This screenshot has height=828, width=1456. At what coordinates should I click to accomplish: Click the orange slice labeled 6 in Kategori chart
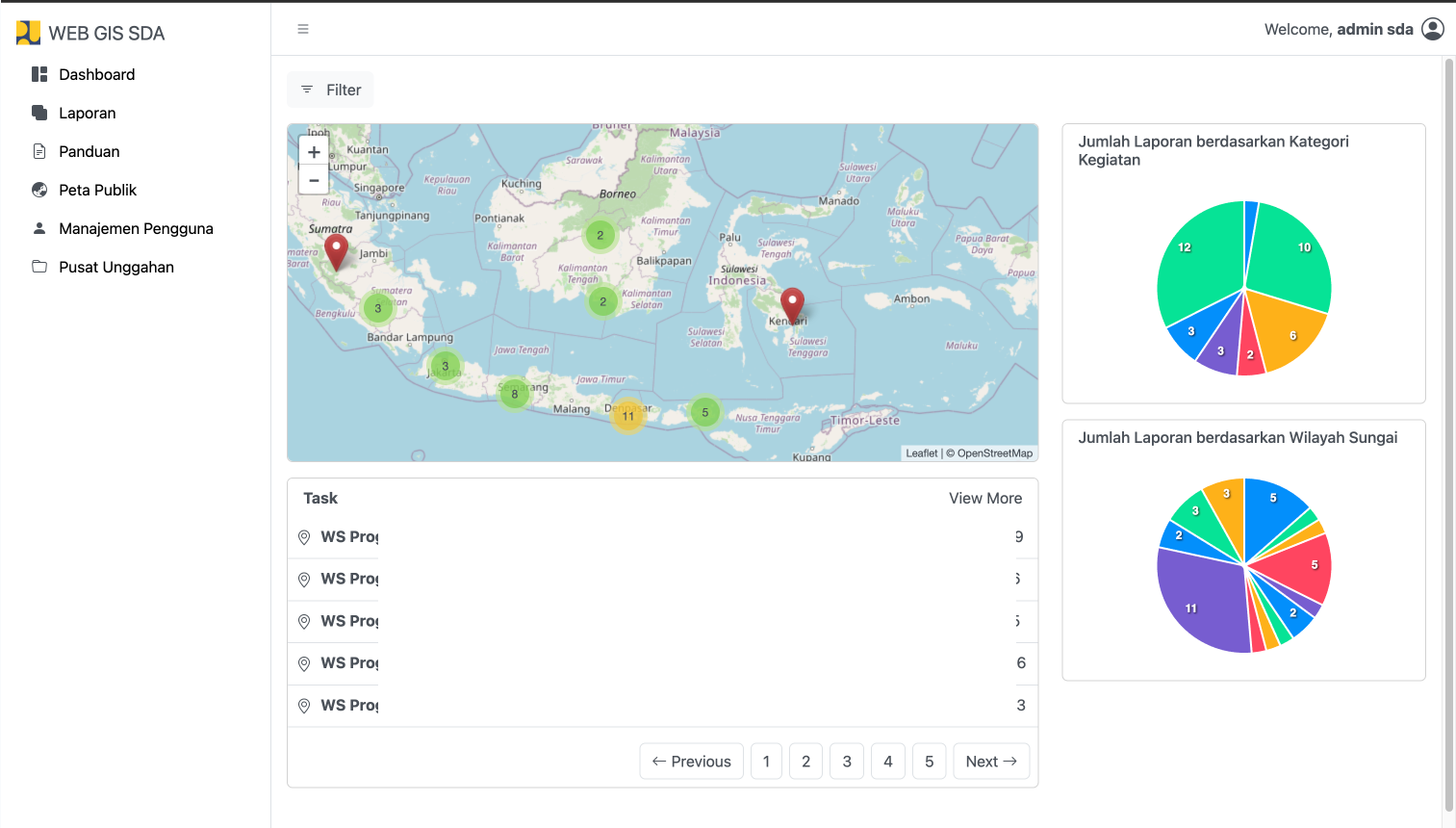point(1290,332)
